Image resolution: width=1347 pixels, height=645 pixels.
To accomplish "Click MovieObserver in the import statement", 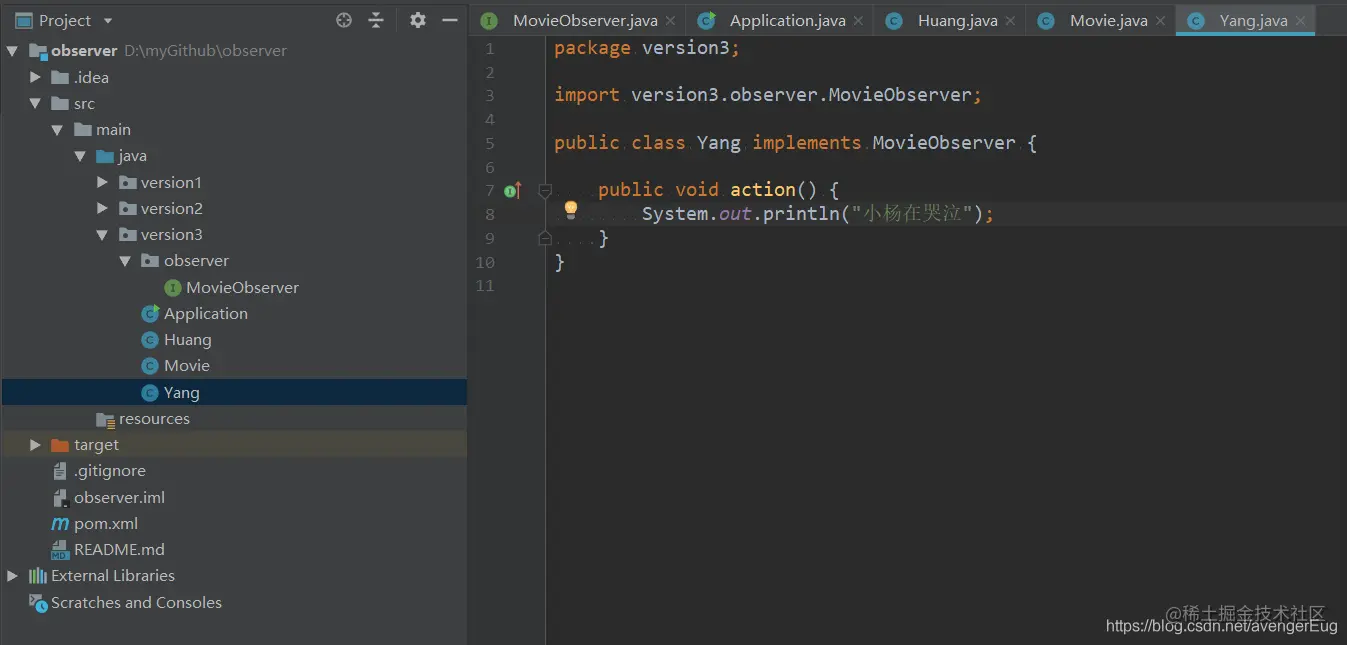I will point(900,95).
